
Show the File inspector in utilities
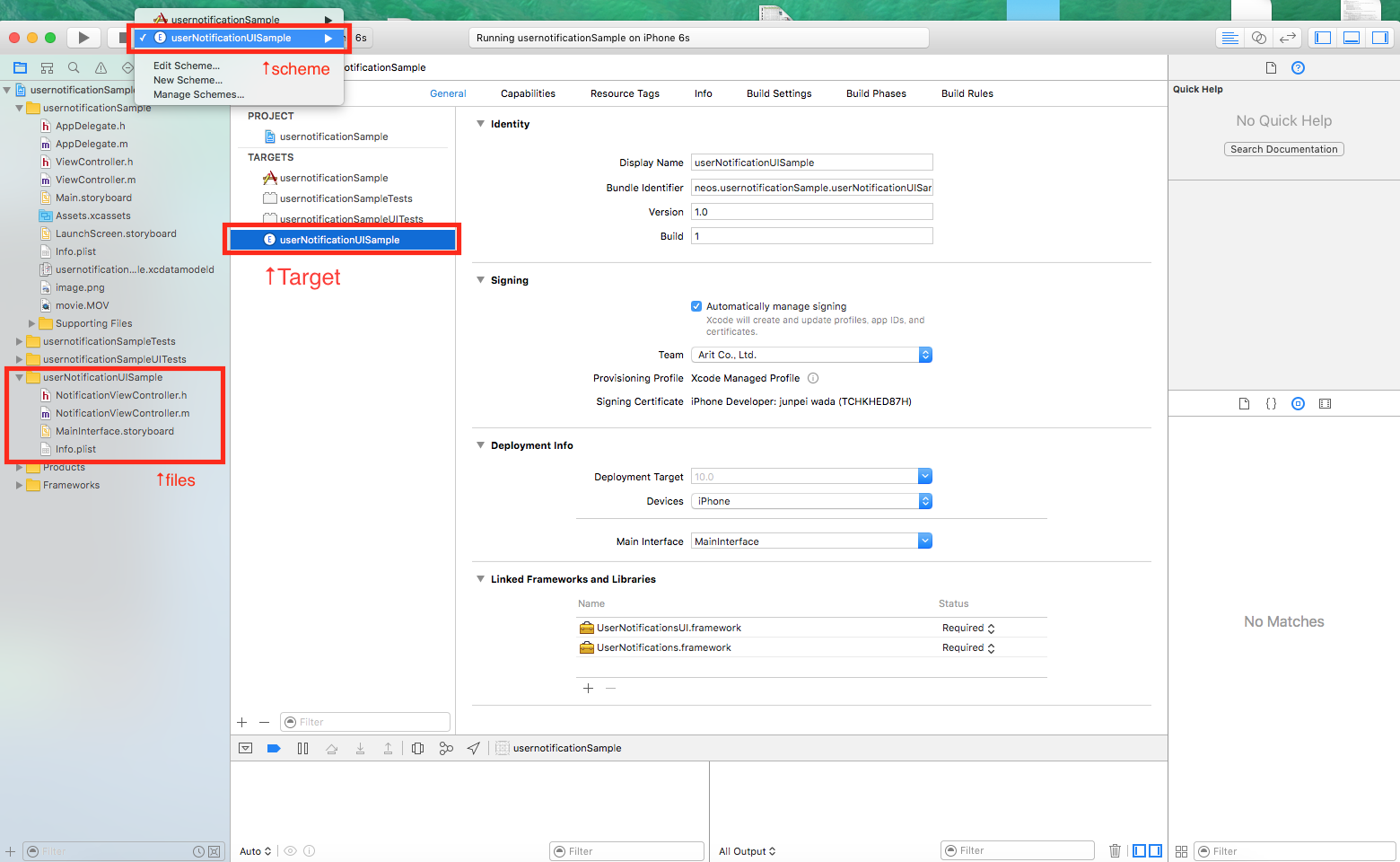tap(1271, 67)
